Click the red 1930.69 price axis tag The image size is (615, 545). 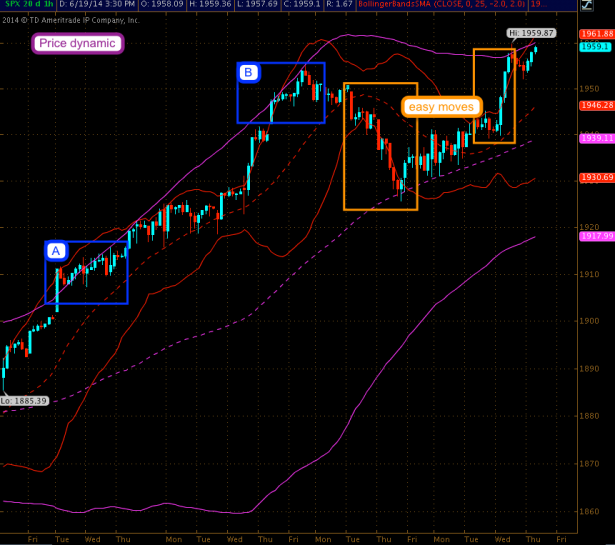pos(596,177)
